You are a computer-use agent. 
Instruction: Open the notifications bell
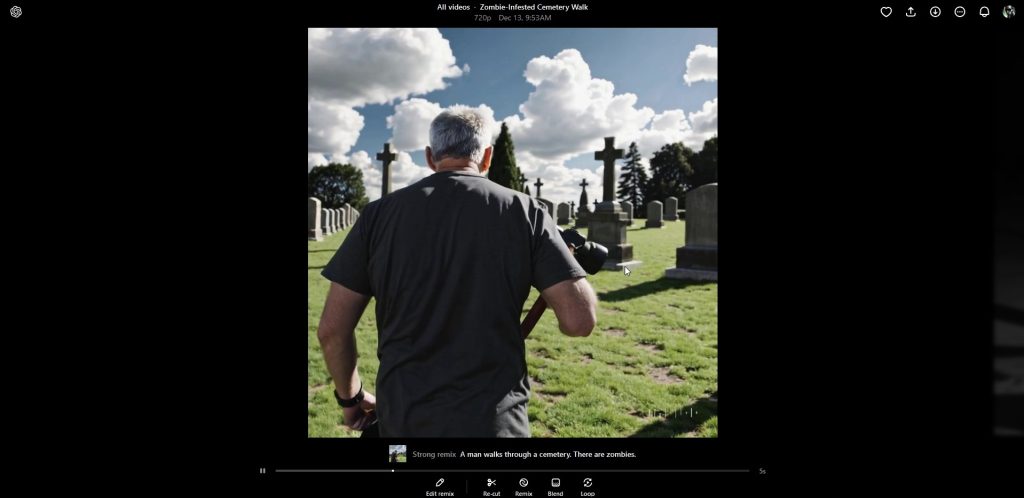click(984, 12)
